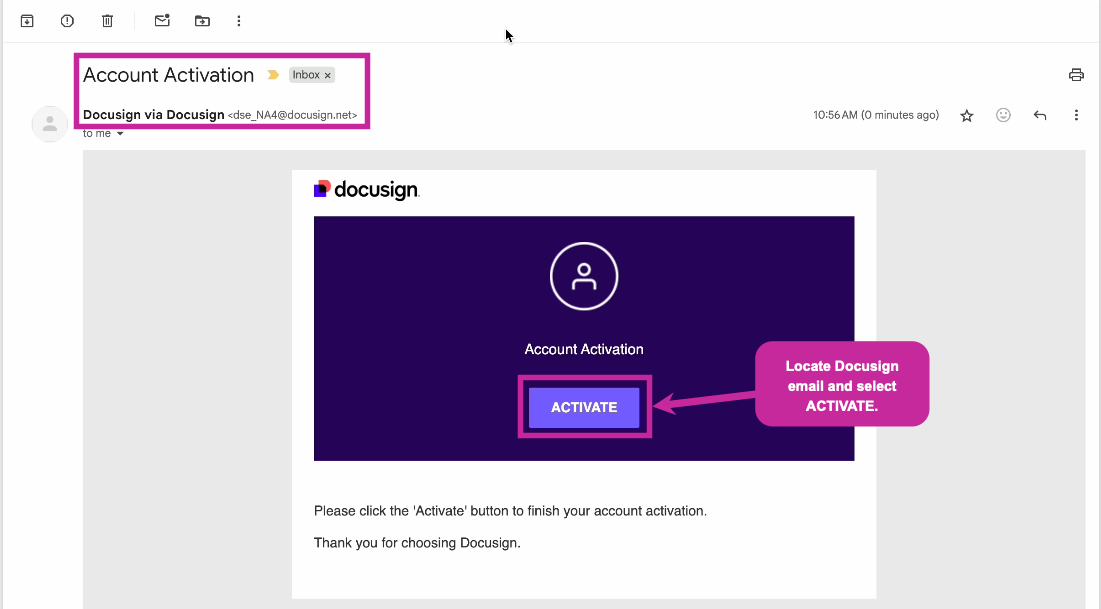This screenshot has height=609, width=1101.
Task: Click the sender's profile avatar
Action: [x=50, y=124]
